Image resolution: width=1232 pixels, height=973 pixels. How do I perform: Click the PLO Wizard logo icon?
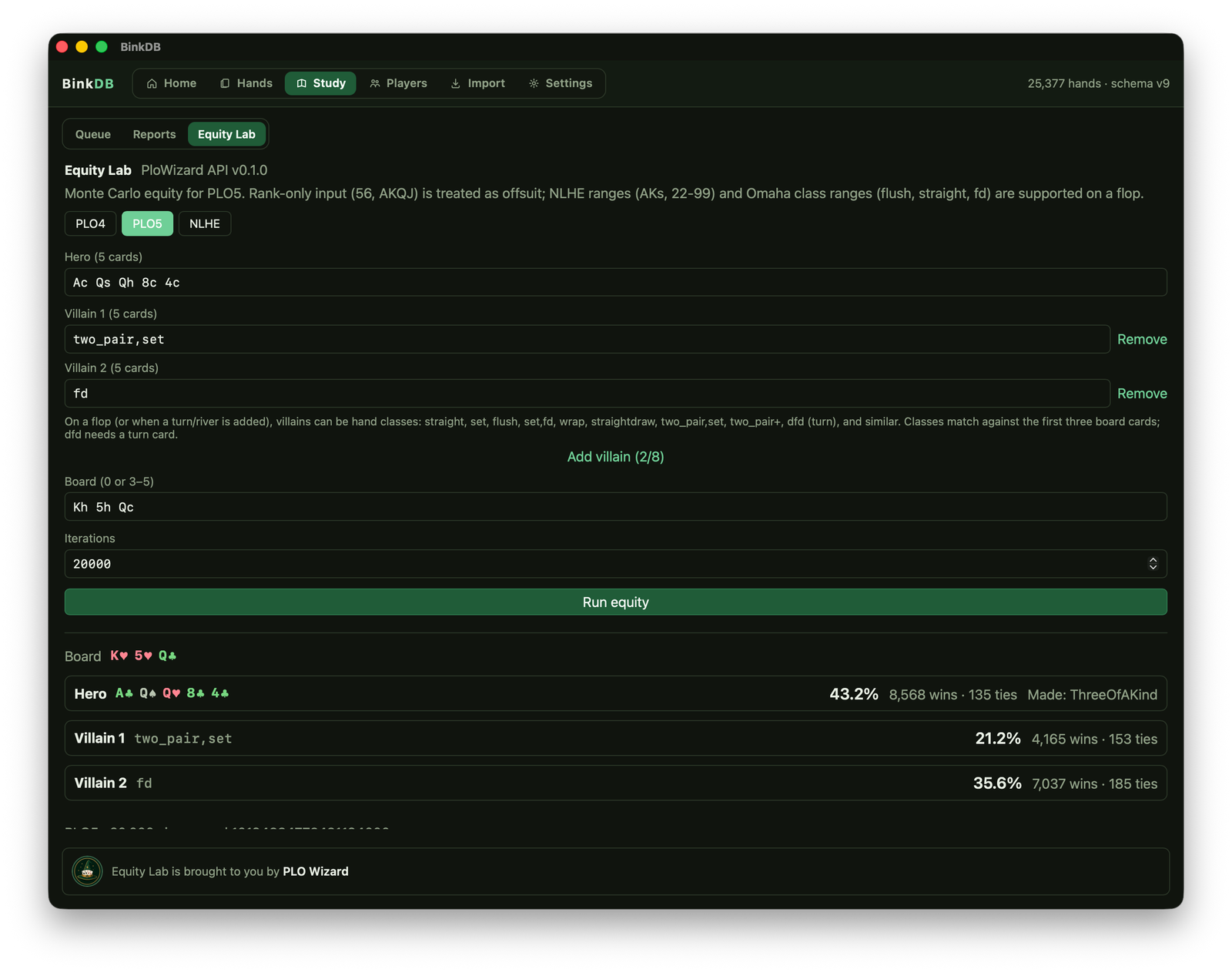[x=87, y=871]
